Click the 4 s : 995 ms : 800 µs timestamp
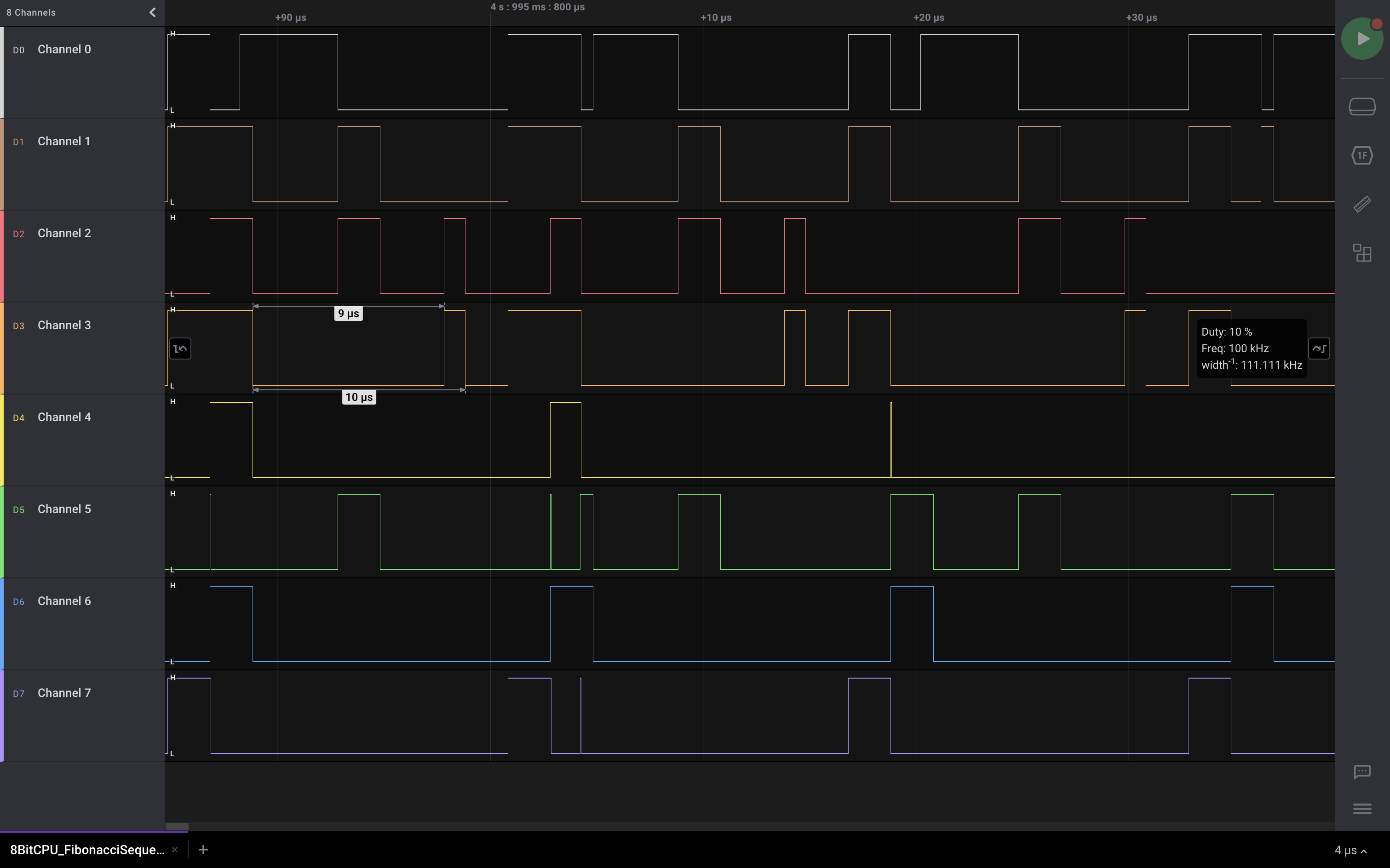Screen dimensions: 1390x868 click(538, 7)
